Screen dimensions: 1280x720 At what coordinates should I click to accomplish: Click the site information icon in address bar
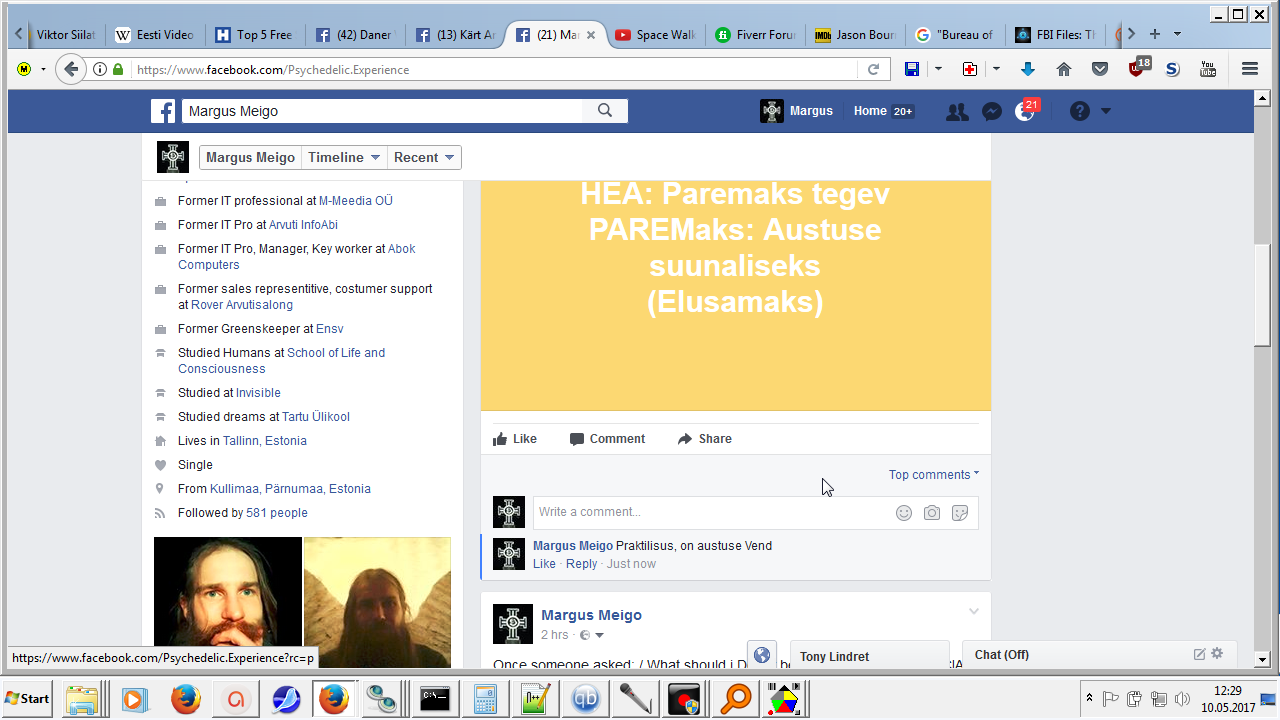point(100,69)
